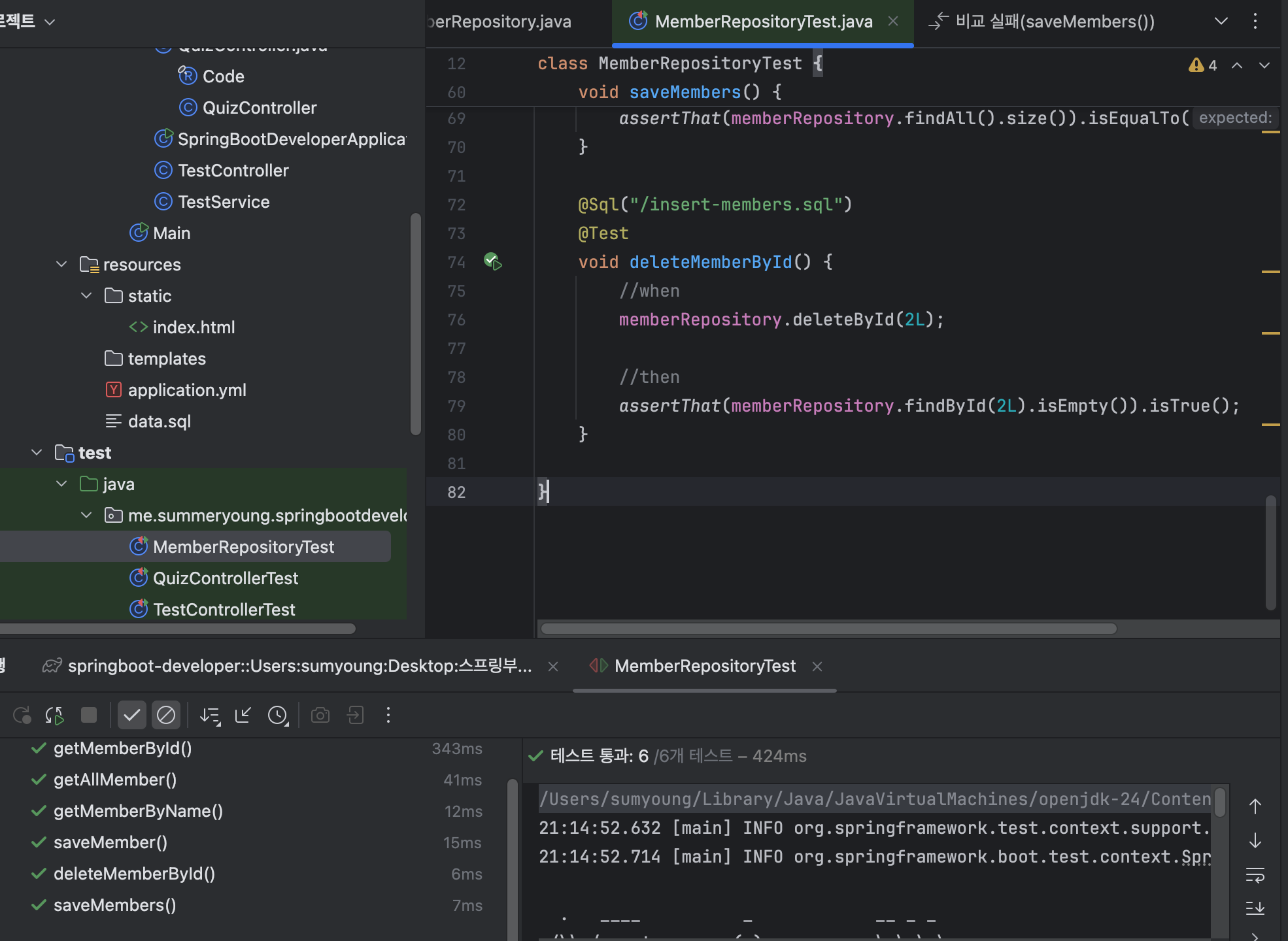
Task: Open application.yml in the project tree
Action: 186,390
